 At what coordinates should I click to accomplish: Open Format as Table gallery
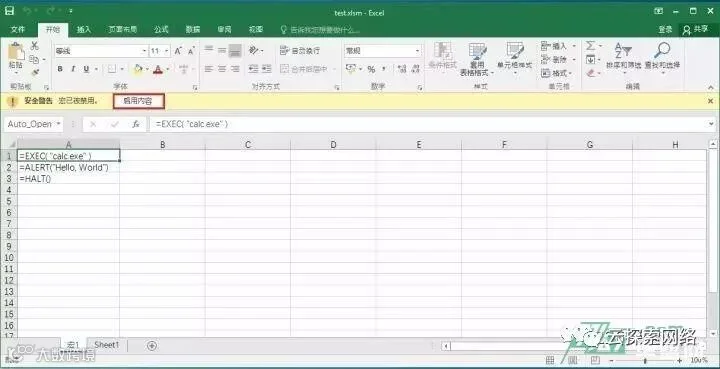(x=477, y=60)
